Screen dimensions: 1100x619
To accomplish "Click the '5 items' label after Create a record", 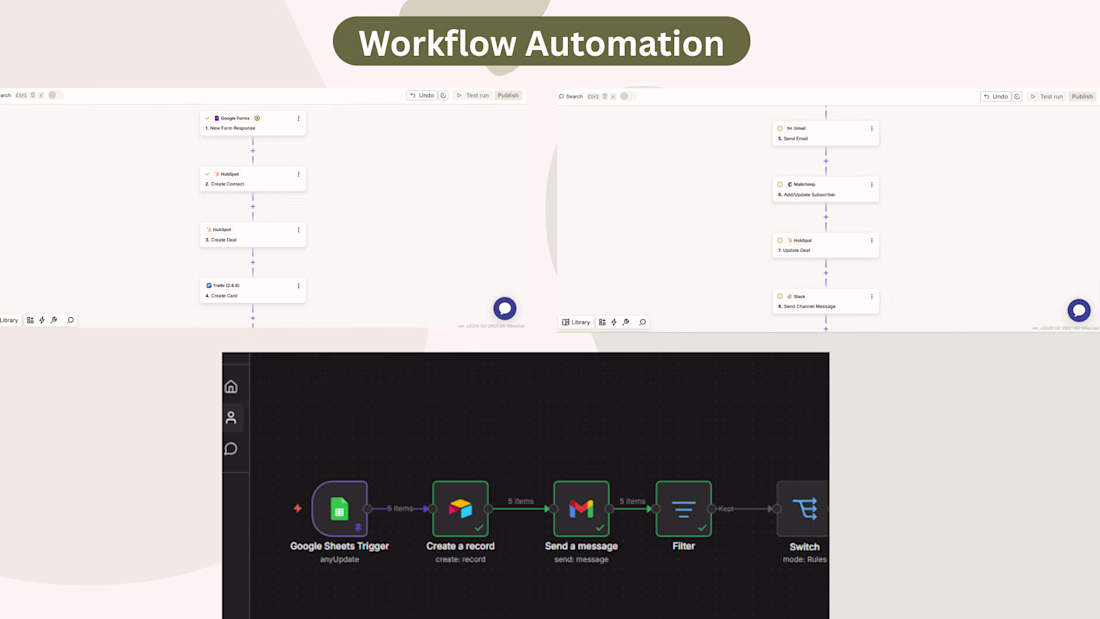I will [x=521, y=501].
